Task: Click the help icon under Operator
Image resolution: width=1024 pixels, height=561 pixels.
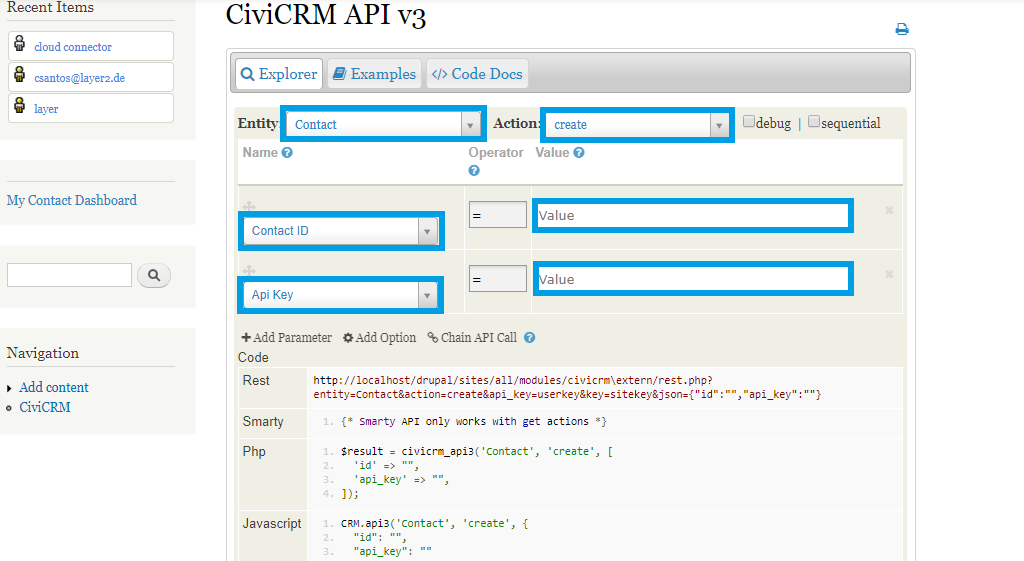Action: point(474,171)
